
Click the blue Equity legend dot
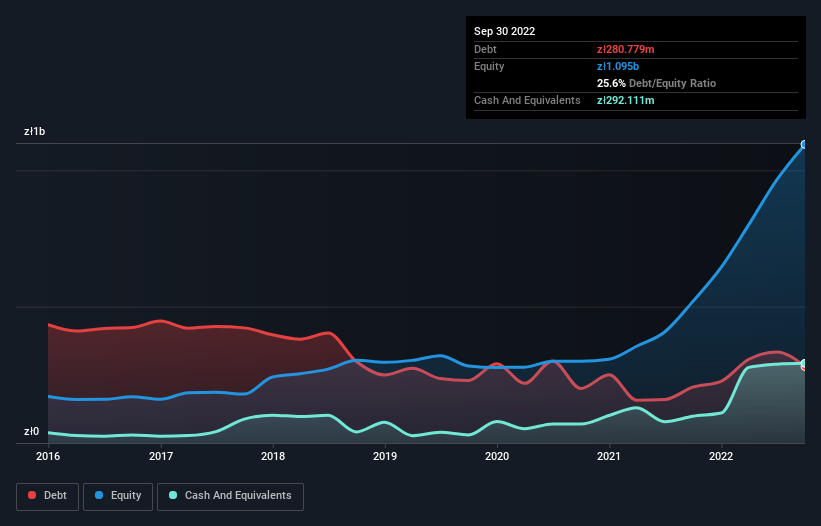99,495
